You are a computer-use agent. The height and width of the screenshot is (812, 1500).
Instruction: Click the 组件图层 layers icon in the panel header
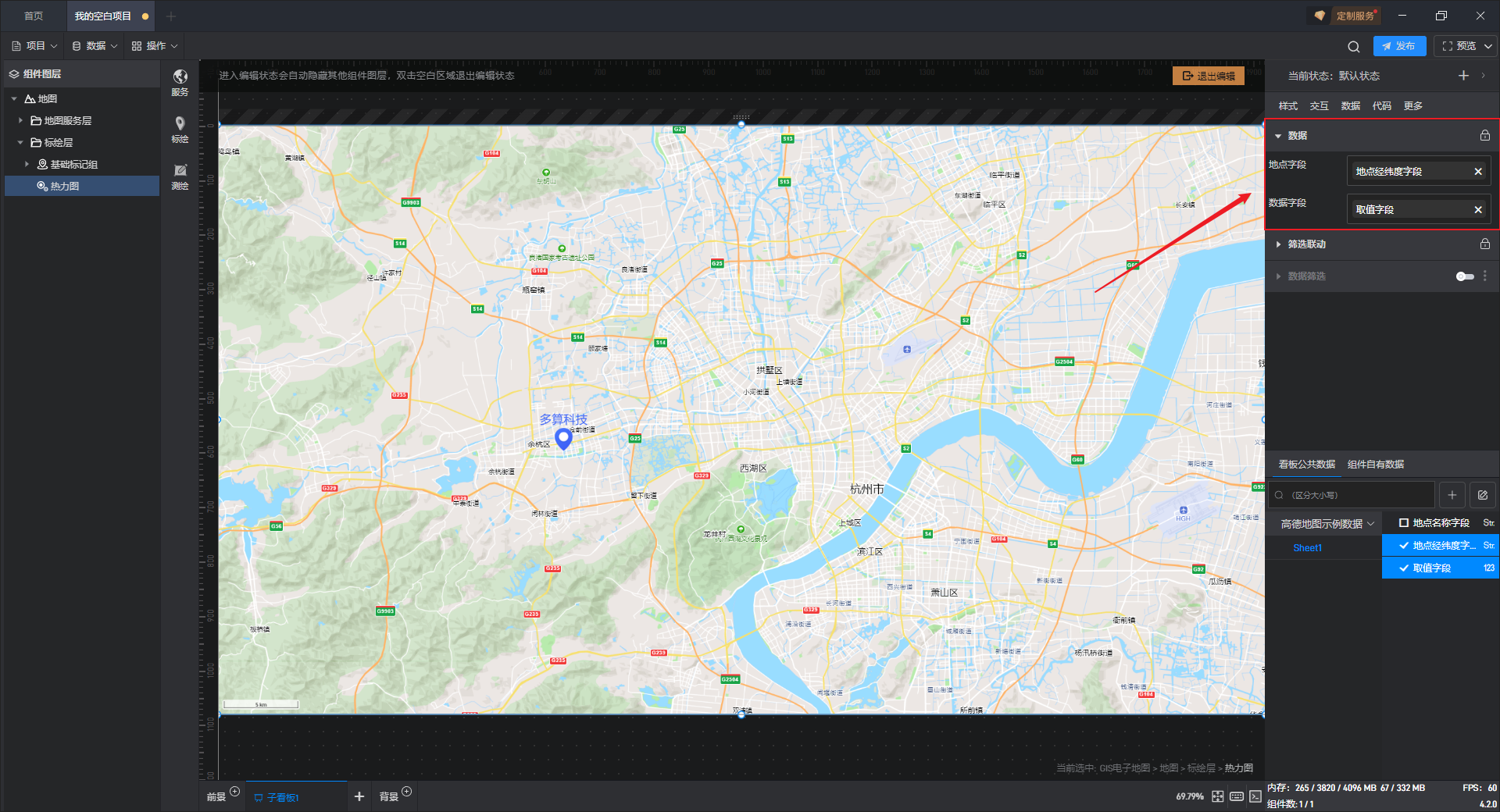pyautogui.click(x=14, y=74)
